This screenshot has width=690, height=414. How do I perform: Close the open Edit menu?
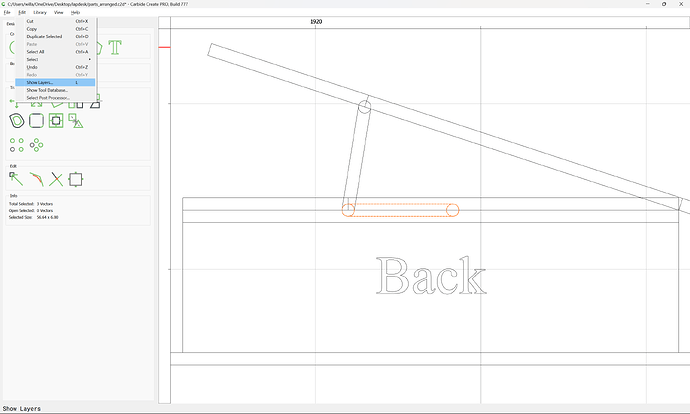[x=22, y=12]
